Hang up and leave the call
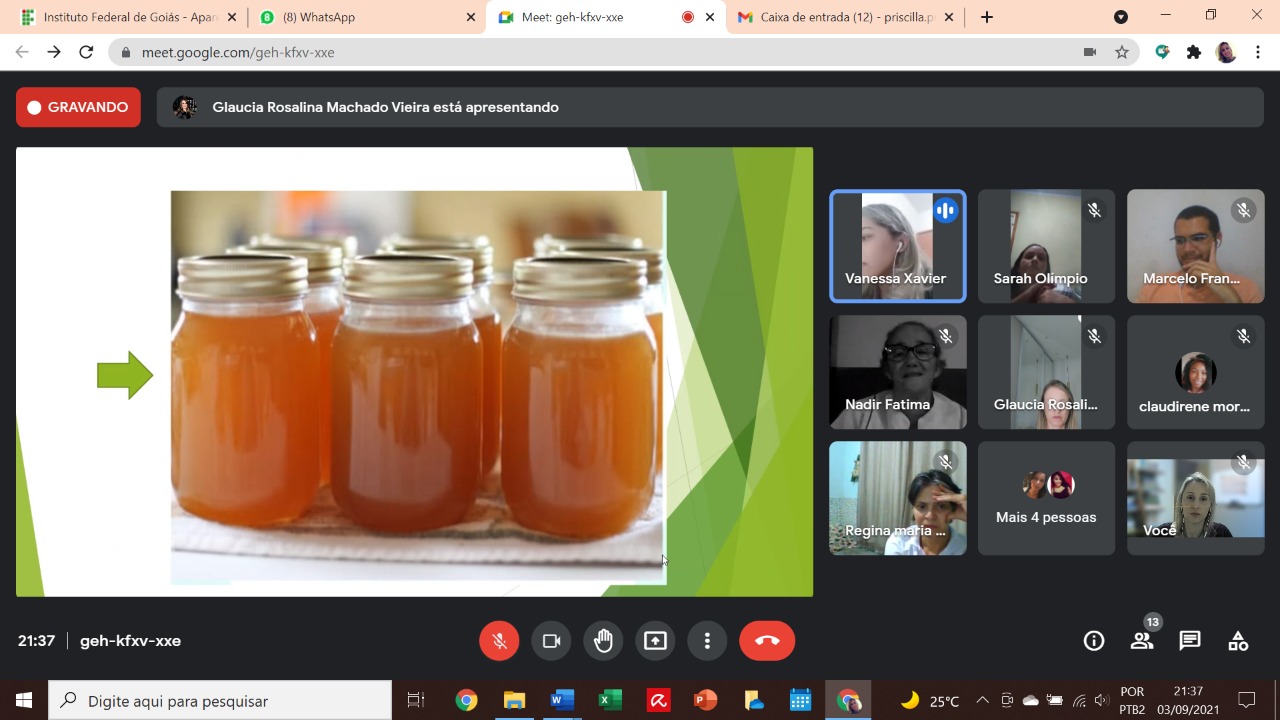Viewport: 1280px width, 720px height. pyautogui.click(x=767, y=641)
